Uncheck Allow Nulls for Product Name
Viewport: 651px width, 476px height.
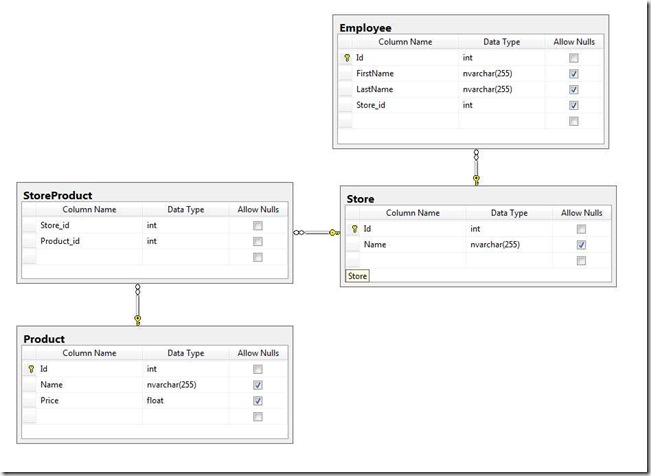point(258,385)
